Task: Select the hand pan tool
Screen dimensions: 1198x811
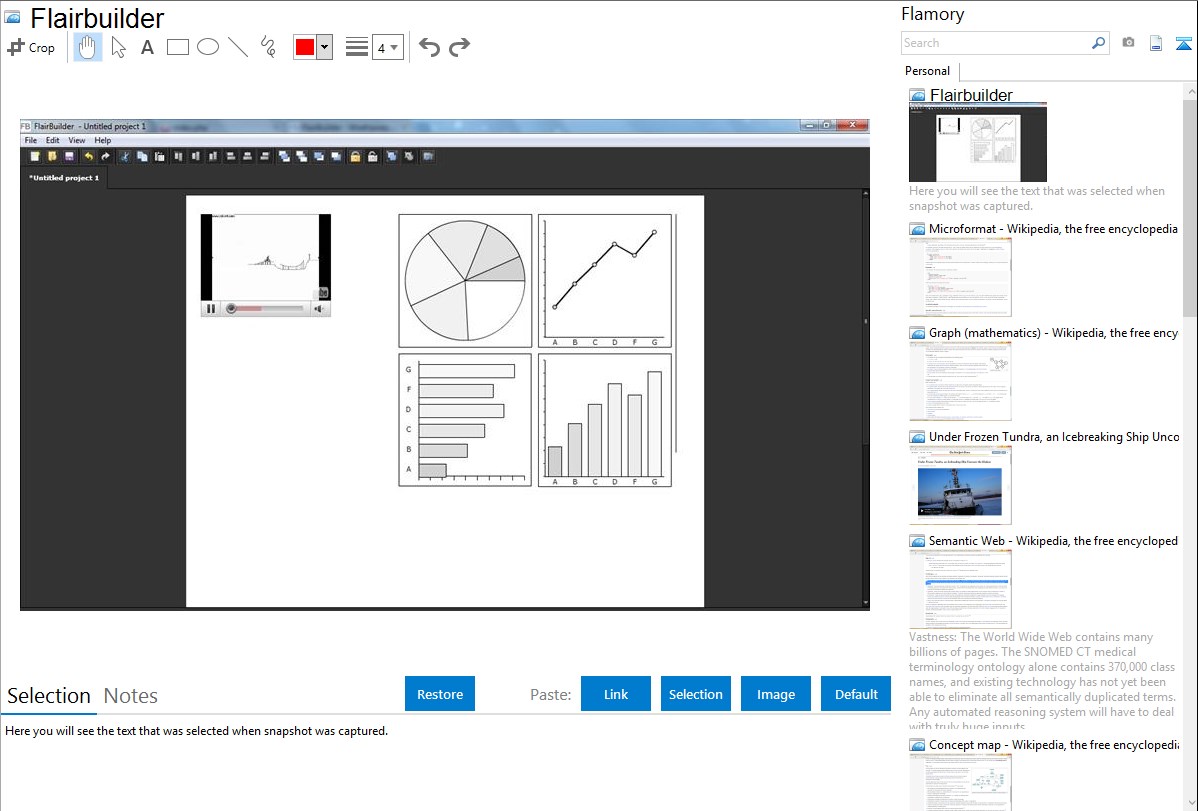Action: point(87,47)
